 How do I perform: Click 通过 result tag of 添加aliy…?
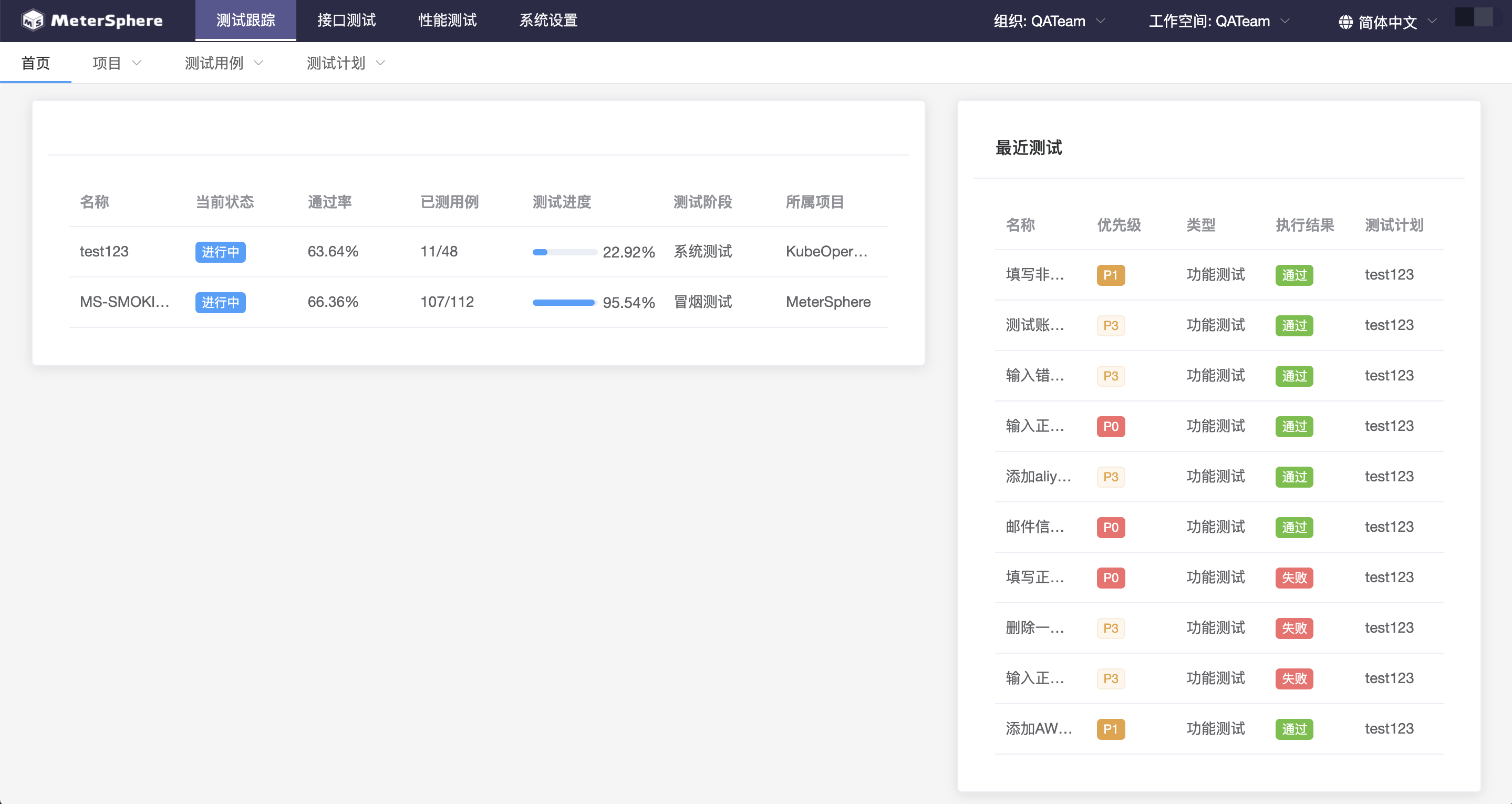(x=1294, y=478)
